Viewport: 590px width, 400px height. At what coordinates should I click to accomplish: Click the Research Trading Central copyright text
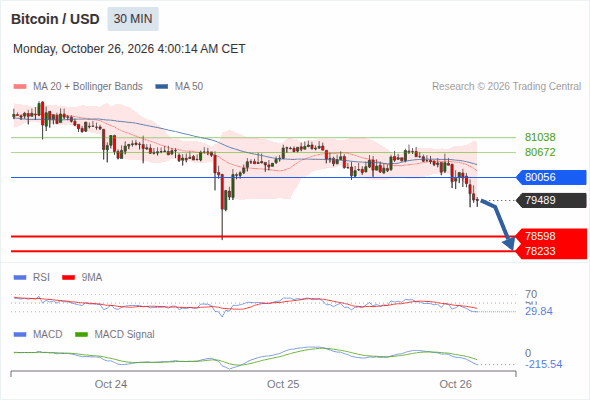[506, 87]
